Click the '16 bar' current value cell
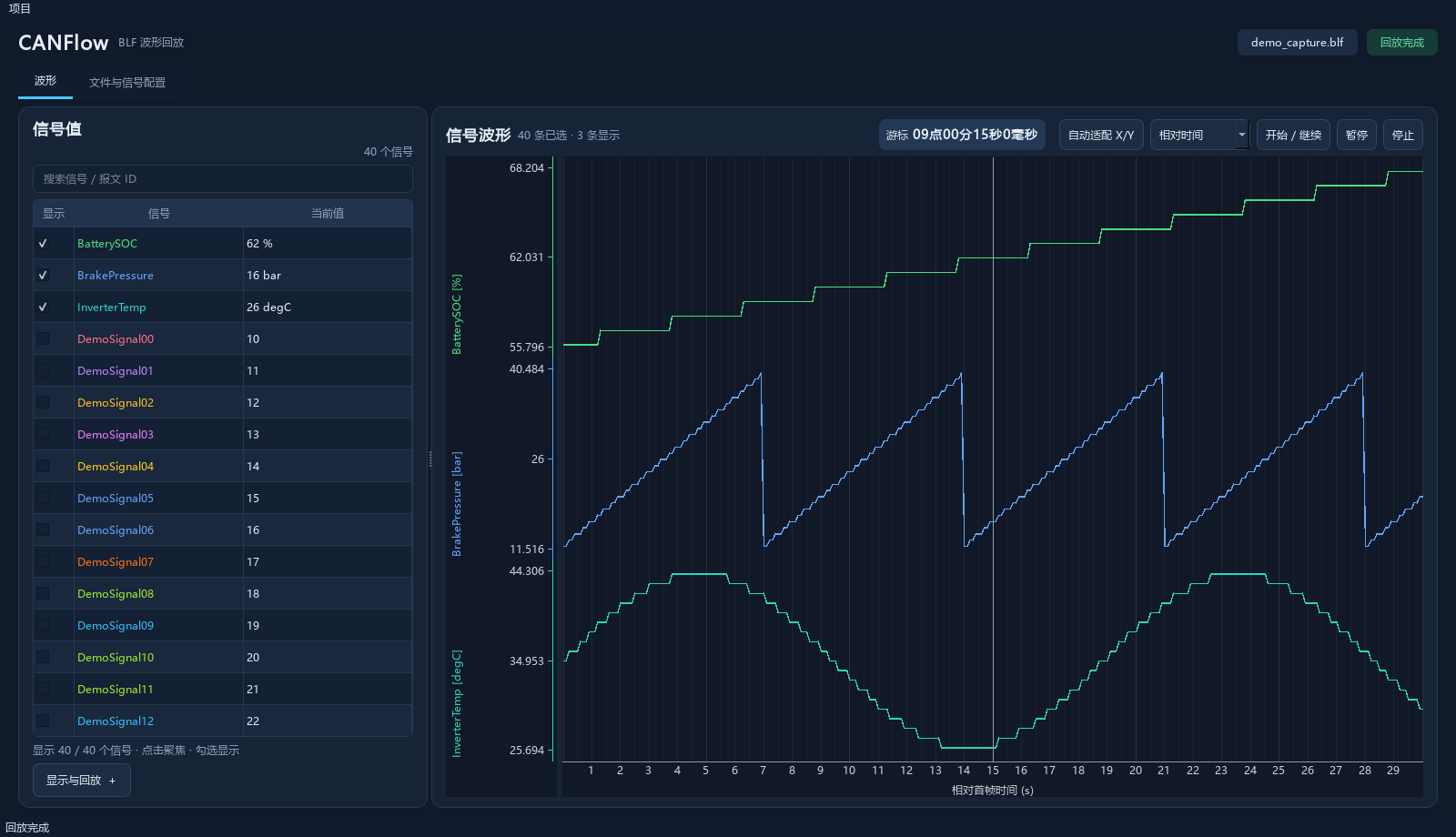Viewport: 1456px width, 837px height. [x=328, y=275]
